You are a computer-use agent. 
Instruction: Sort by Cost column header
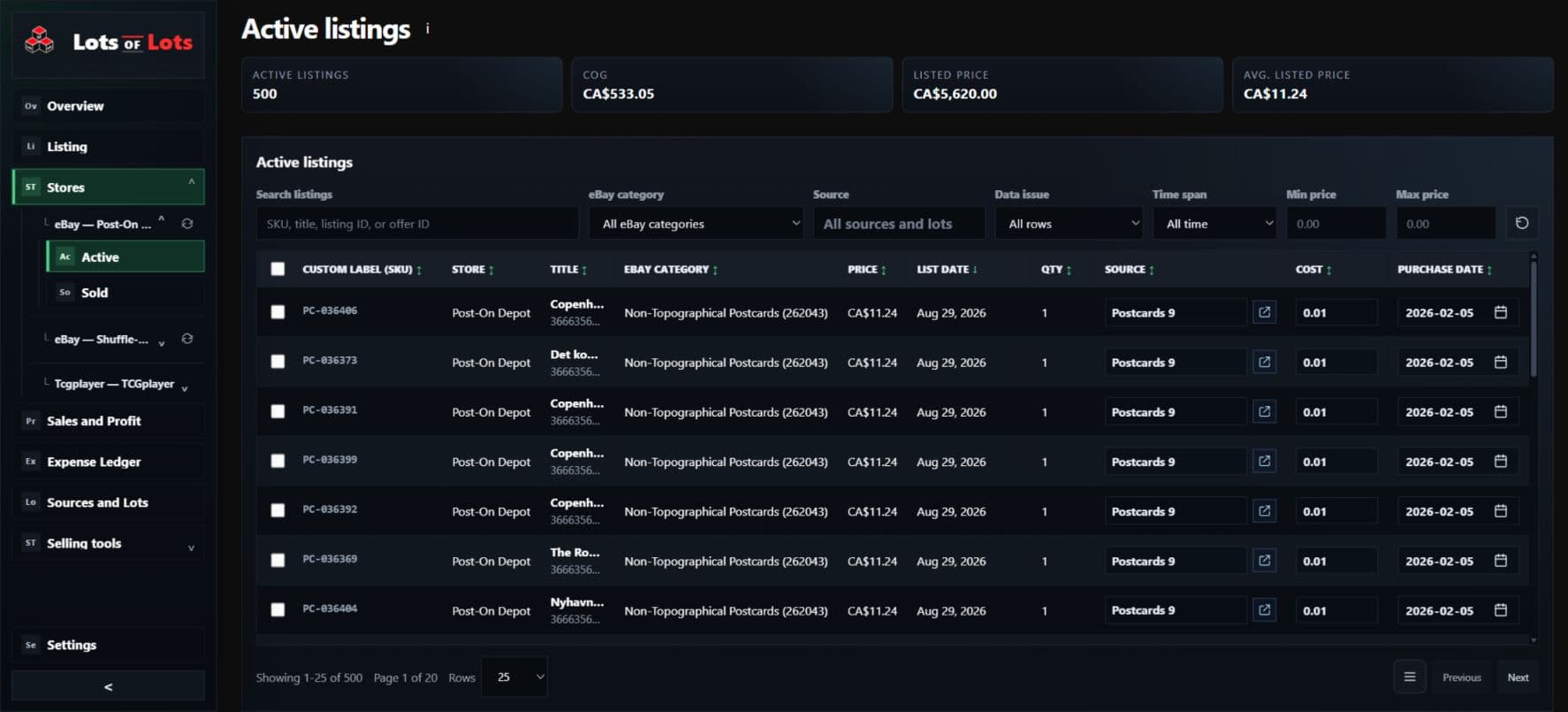coord(1313,269)
